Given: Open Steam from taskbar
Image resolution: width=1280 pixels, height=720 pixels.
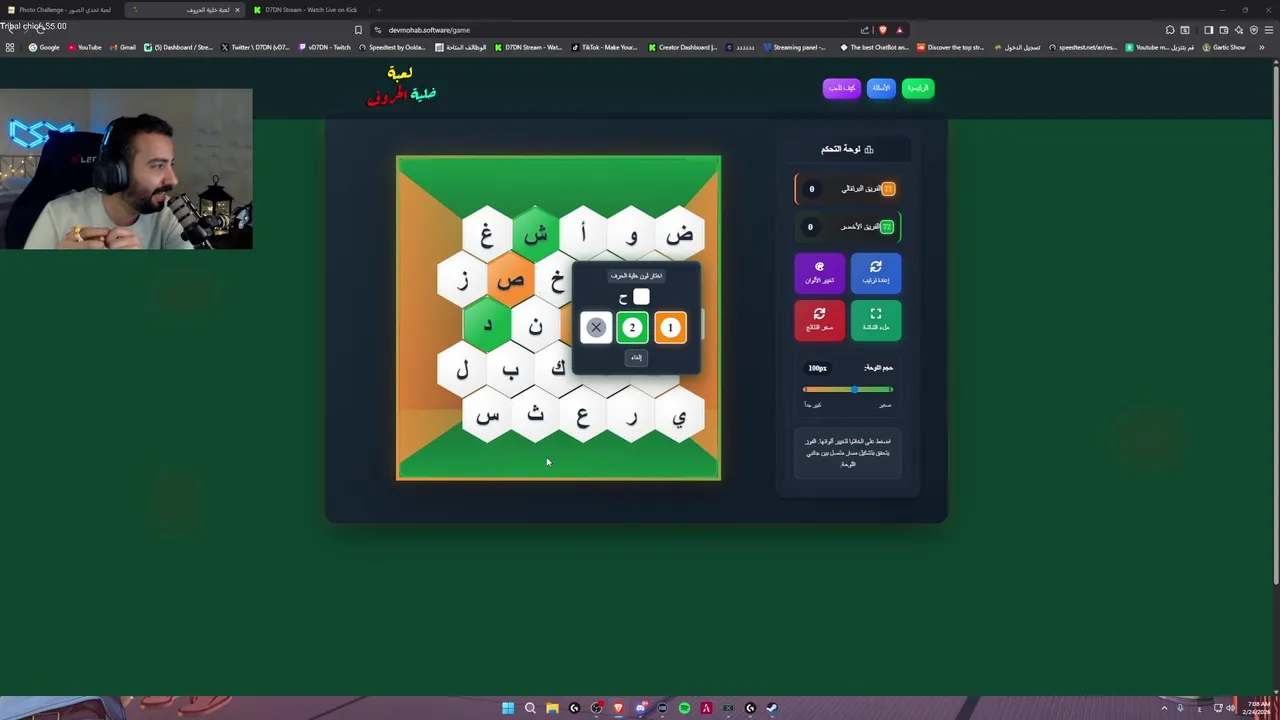Looking at the screenshot, I should click(x=772, y=708).
